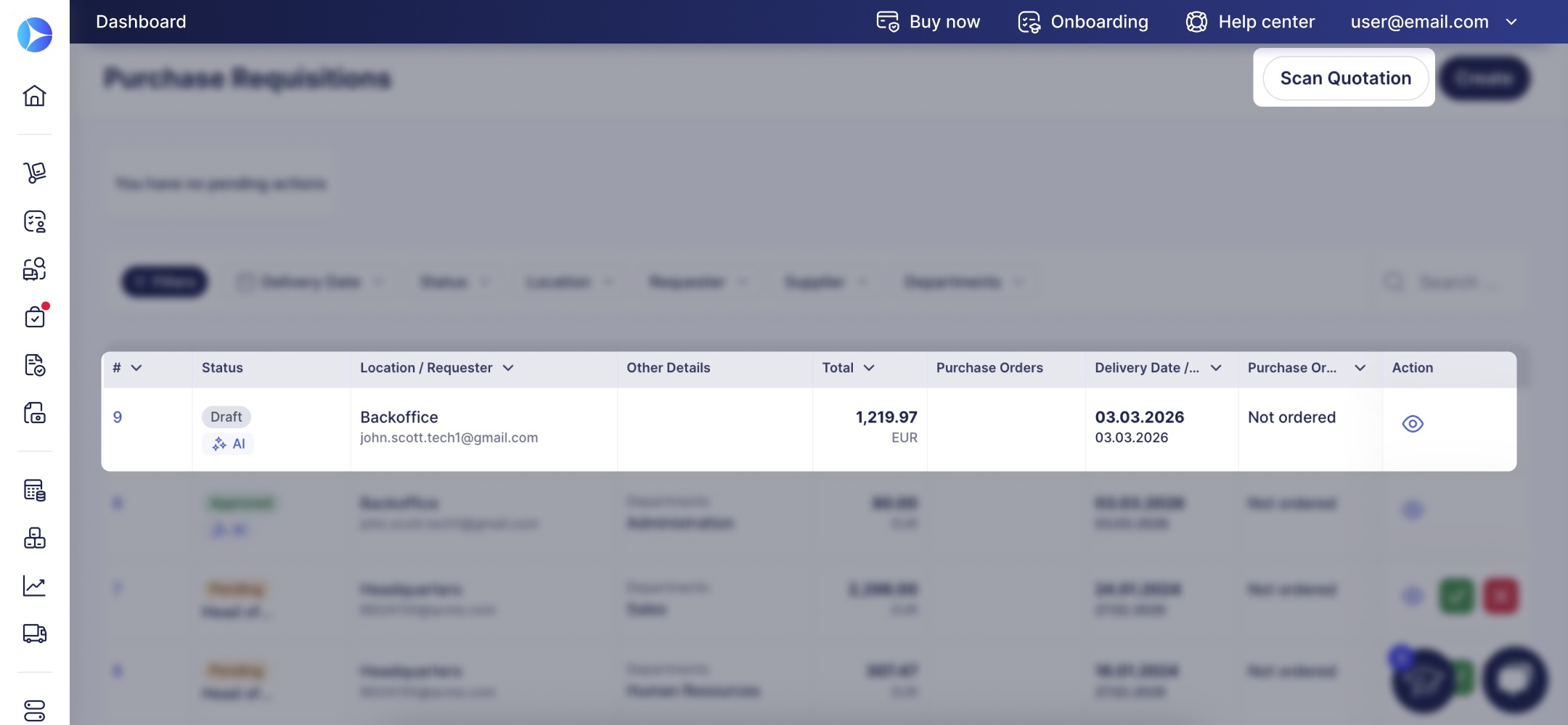
Task: Open the document with clock sidebar icon
Action: pyautogui.click(x=34, y=365)
